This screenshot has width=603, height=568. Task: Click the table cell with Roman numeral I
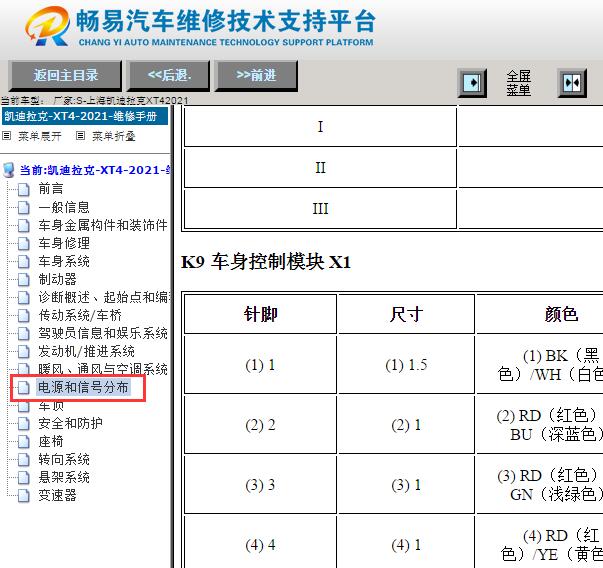tap(320, 127)
